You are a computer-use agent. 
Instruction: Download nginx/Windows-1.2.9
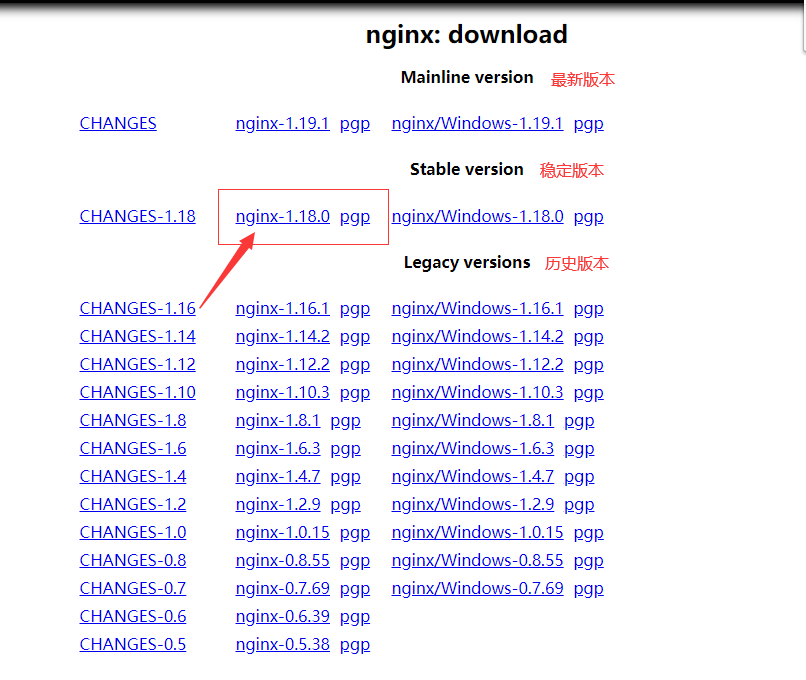coord(472,504)
